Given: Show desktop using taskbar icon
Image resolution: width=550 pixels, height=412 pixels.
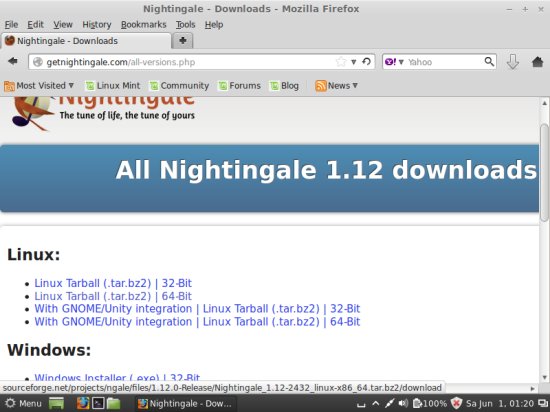Looking at the screenshot, I should [56, 403].
